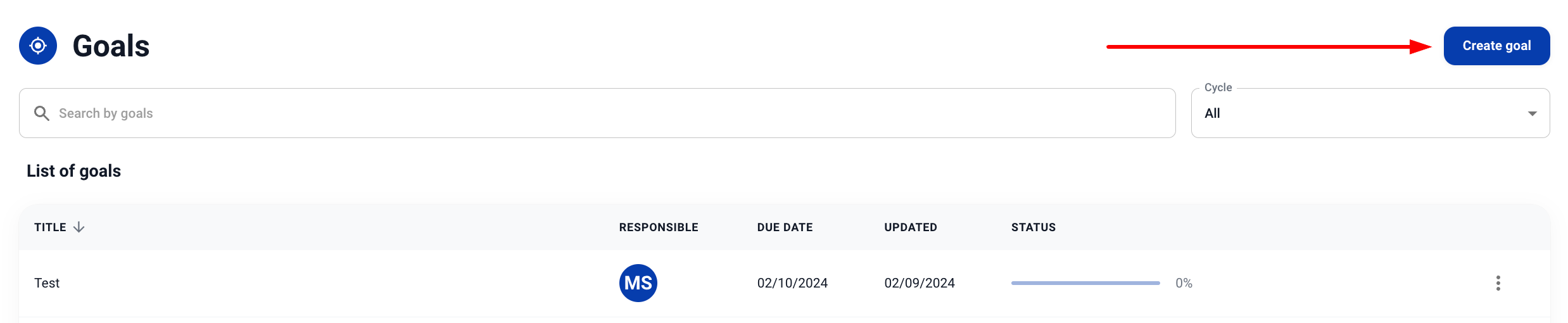The width and height of the screenshot is (1568, 323).
Task: Click the RESPONSIBLE column header
Action: (658, 227)
